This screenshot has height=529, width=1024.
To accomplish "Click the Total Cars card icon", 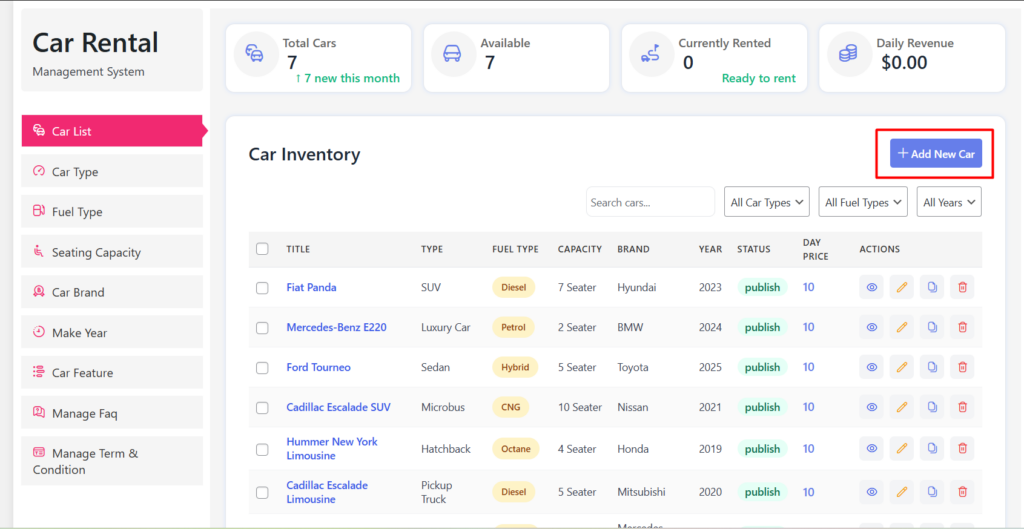I will (255, 54).
